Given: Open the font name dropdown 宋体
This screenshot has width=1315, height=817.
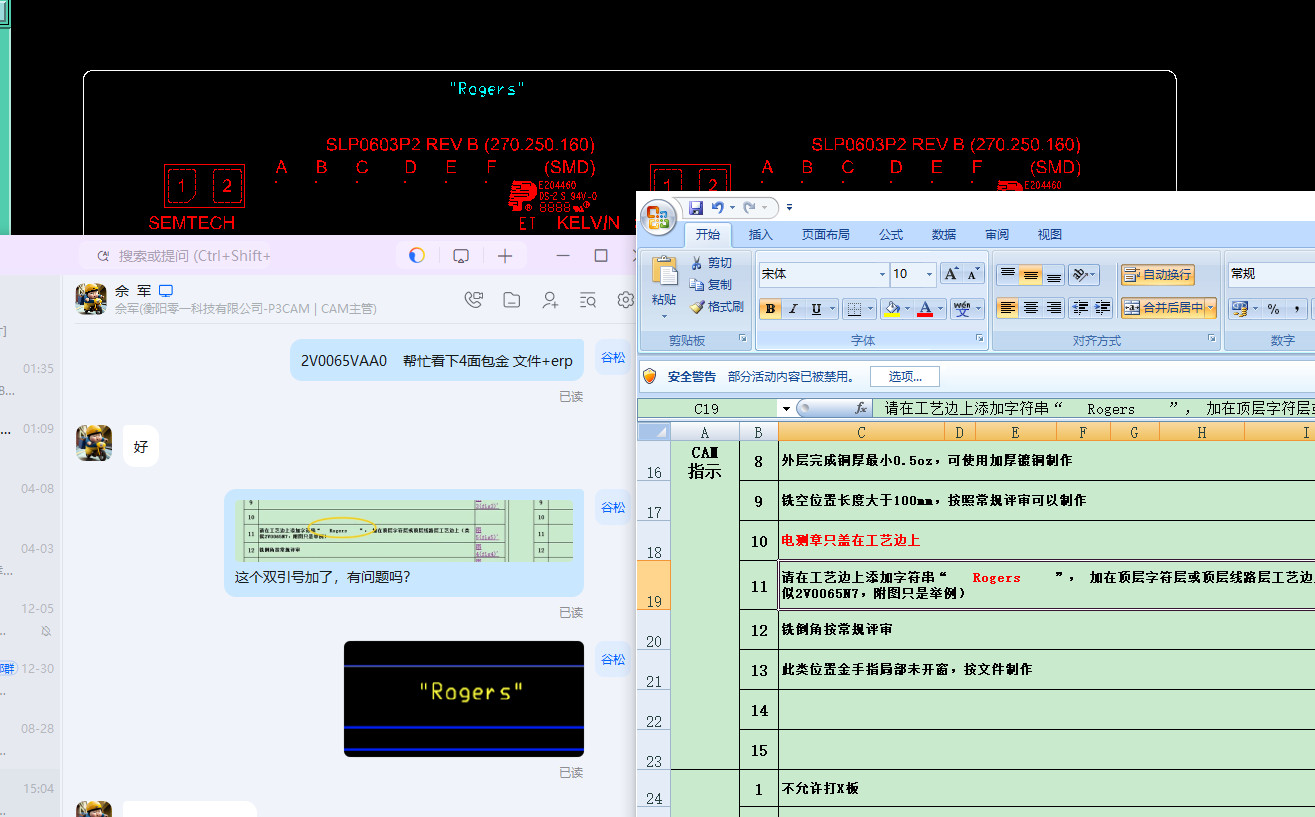Looking at the screenshot, I should pyautogui.click(x=882, y=274).
